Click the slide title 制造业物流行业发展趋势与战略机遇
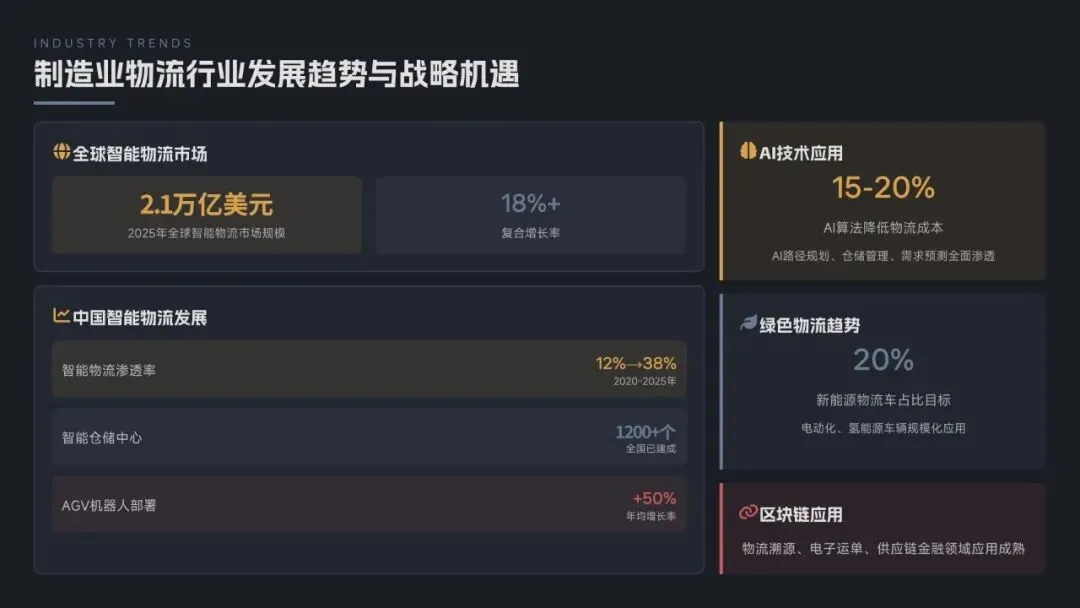 pos(276,74)
